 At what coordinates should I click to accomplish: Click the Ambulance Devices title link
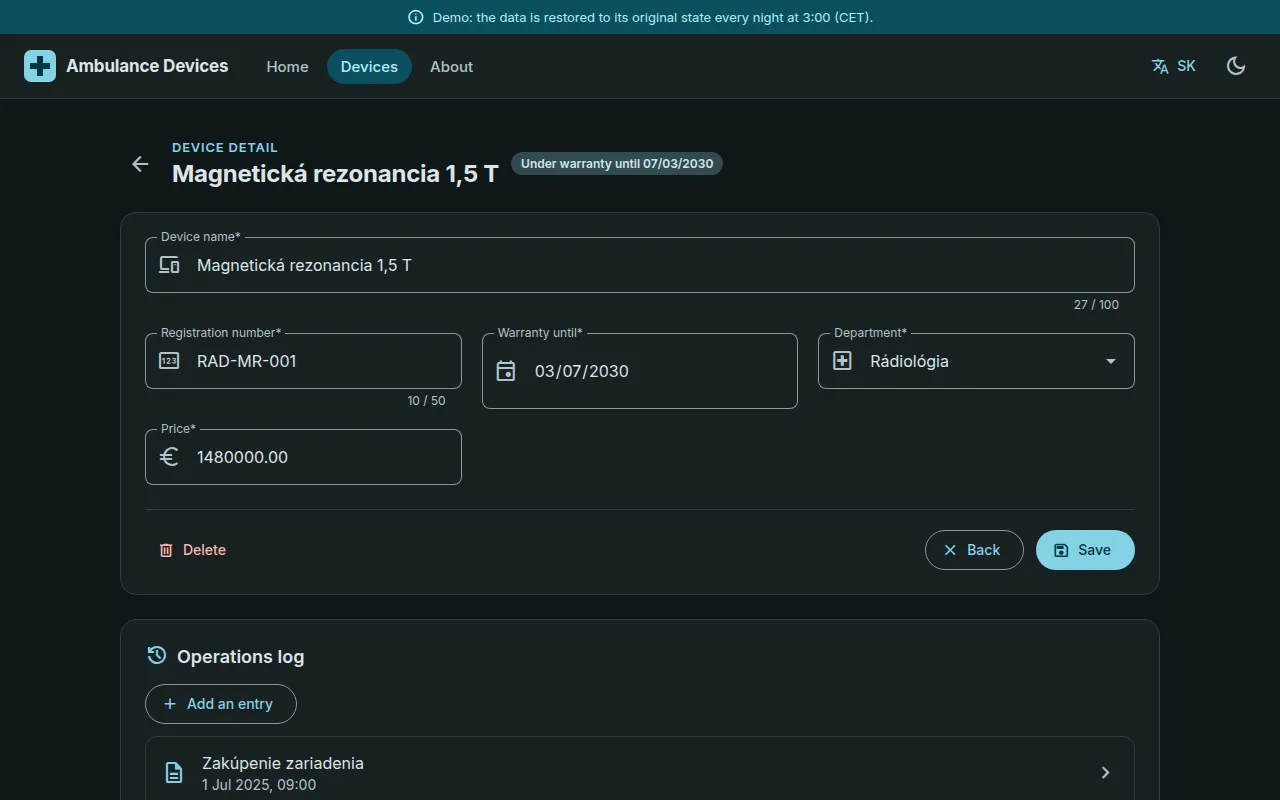(147, 66)
